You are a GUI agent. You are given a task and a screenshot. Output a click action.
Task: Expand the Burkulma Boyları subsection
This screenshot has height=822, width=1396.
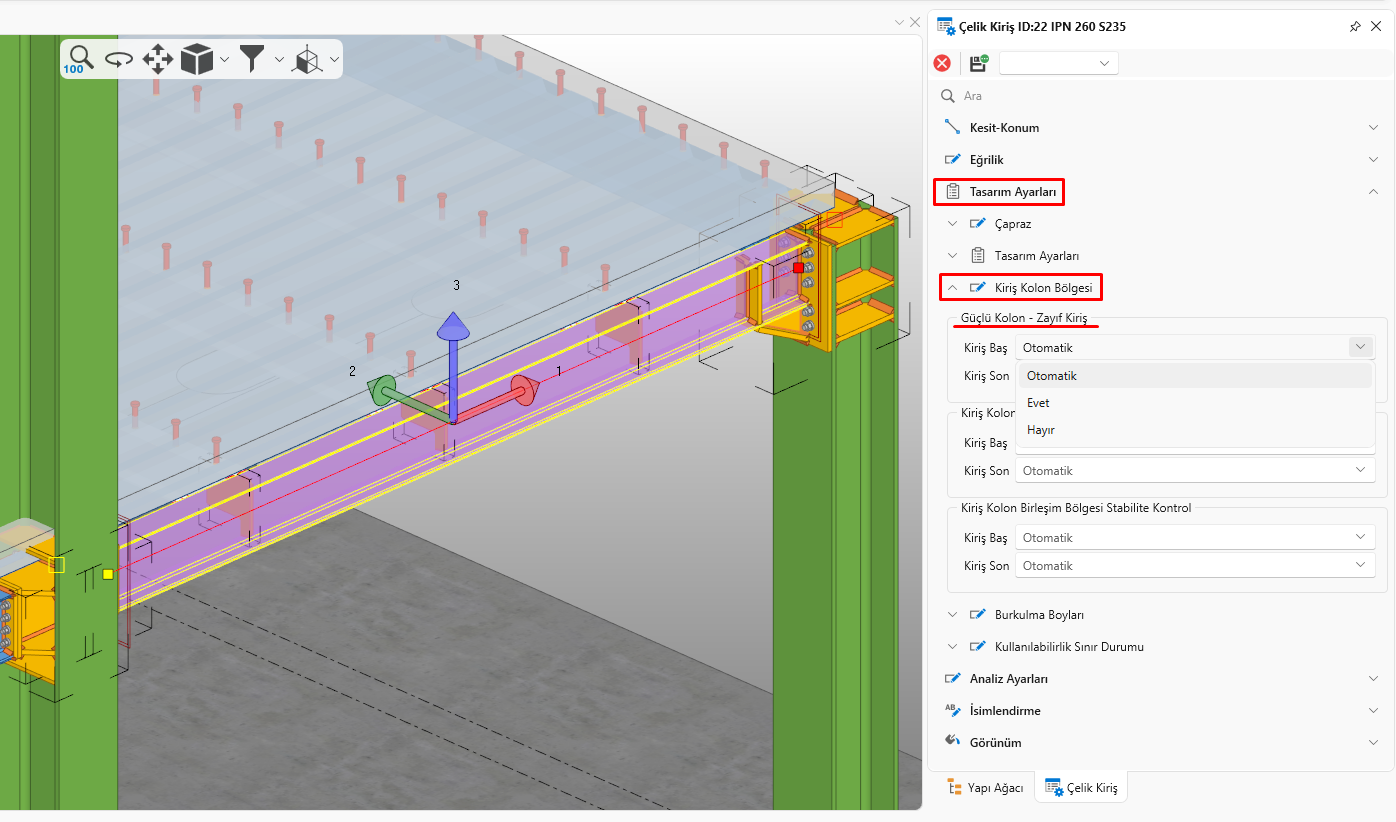(x=1039, y=615)
